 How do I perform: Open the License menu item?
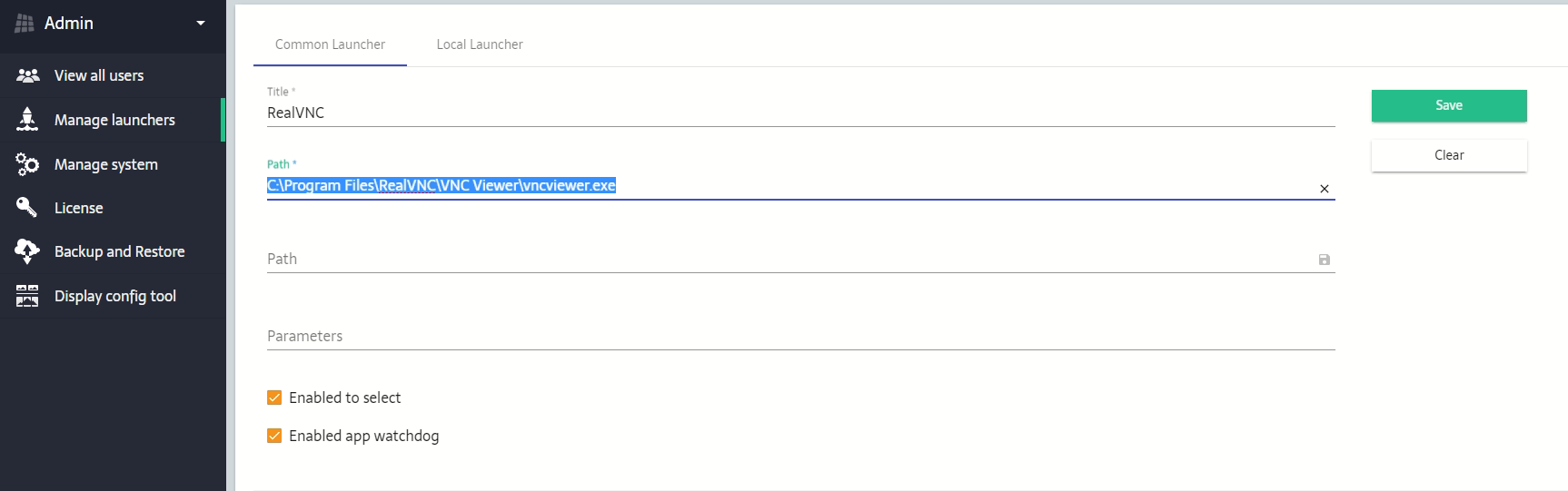tap(79, 208)
